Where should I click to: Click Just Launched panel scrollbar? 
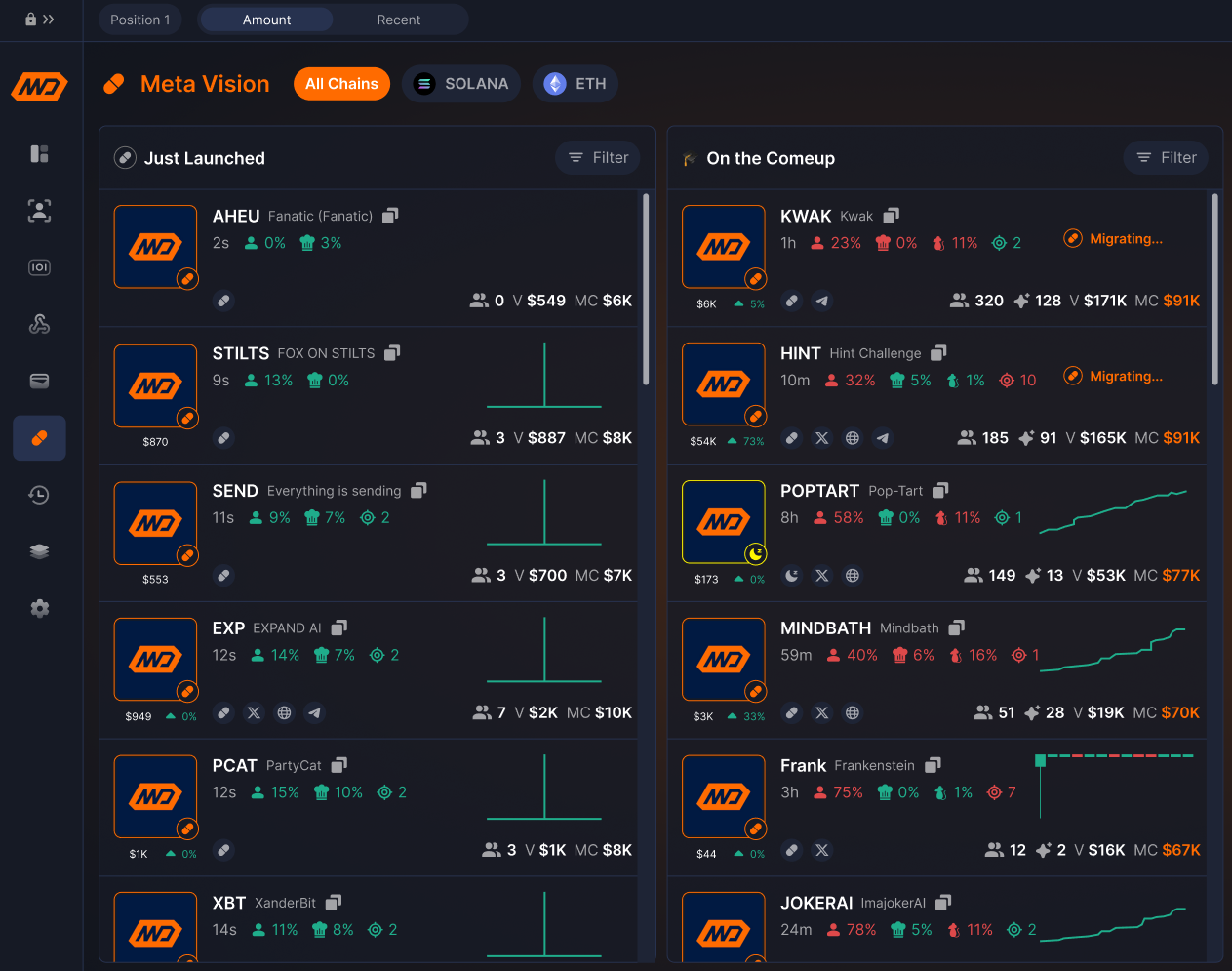(646, 289)
